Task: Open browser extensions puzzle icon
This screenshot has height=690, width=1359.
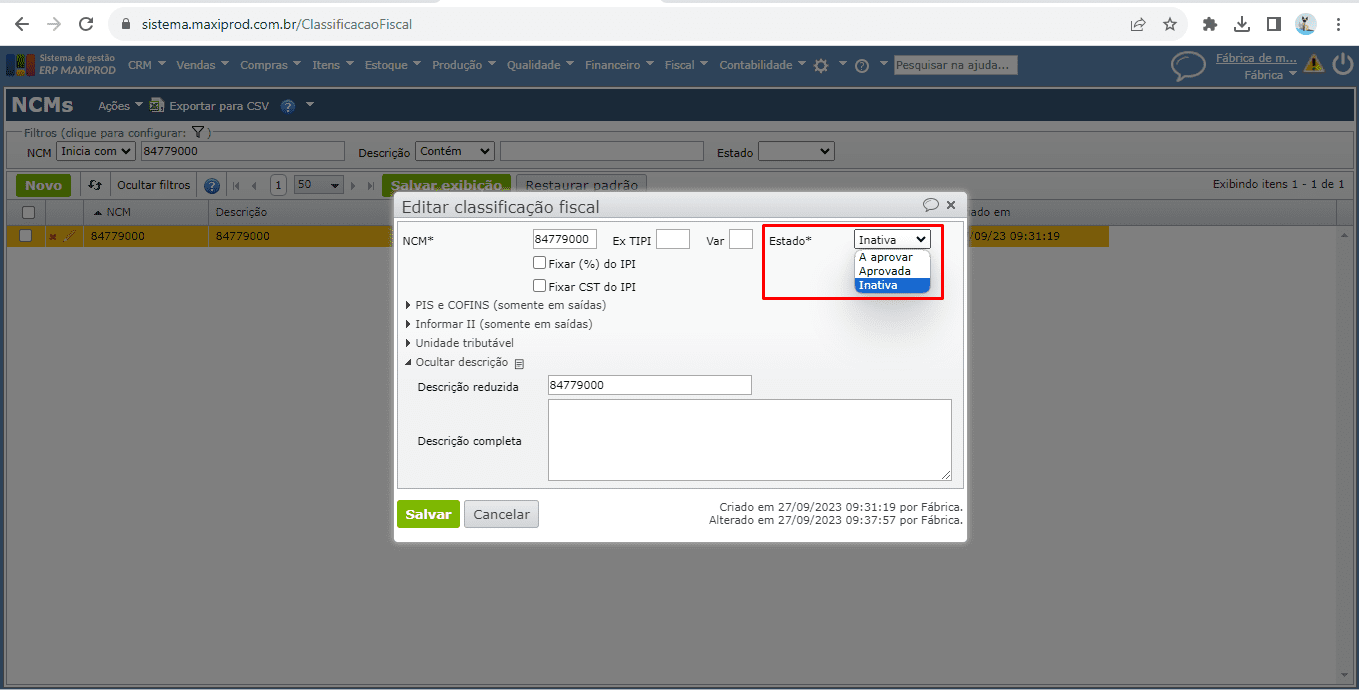Action: pyautogui.click(x=1210, y=24)
